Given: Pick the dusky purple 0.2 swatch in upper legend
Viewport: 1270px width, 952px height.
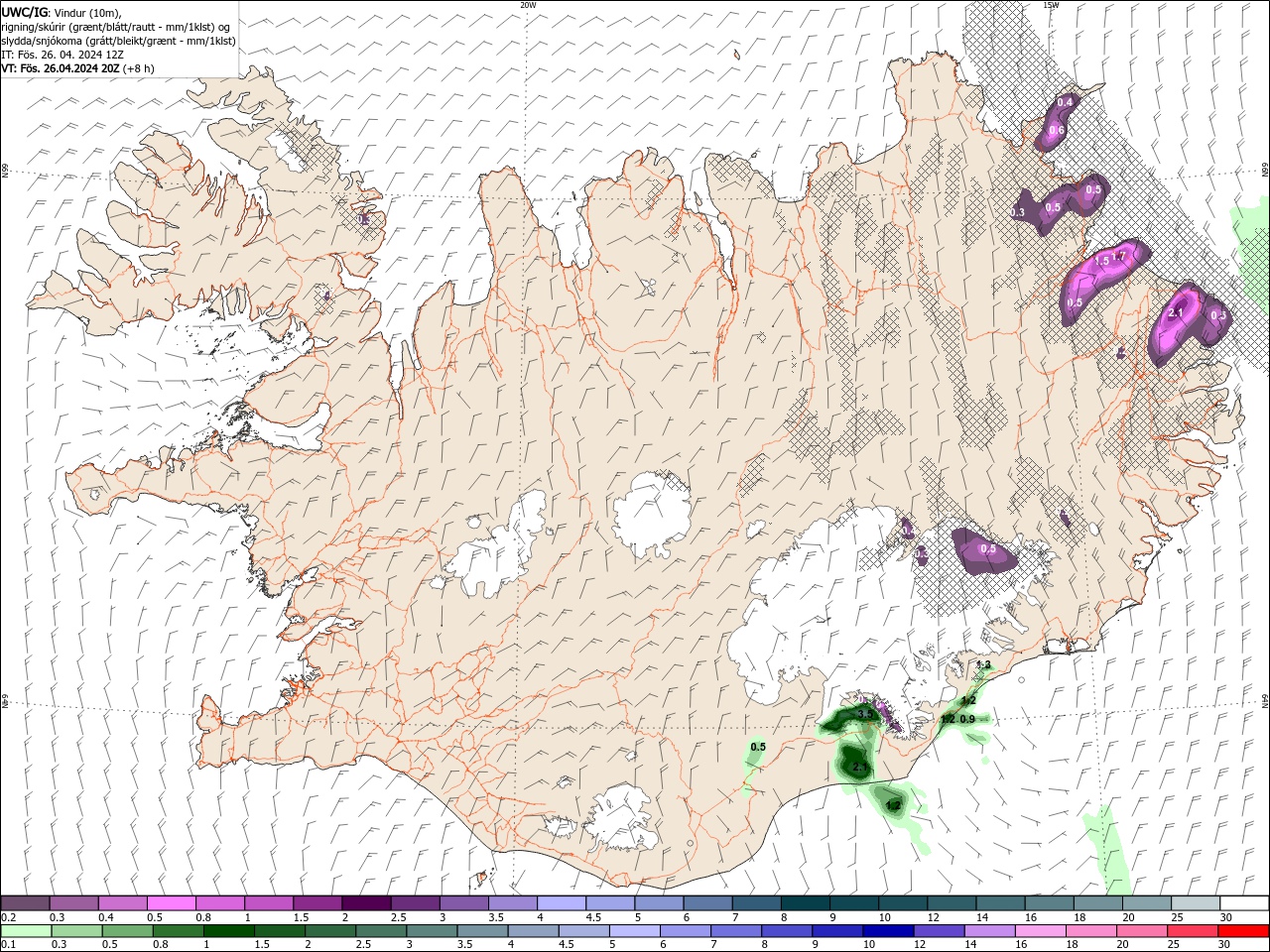Looking at the screenshot, I should (25, 903).
